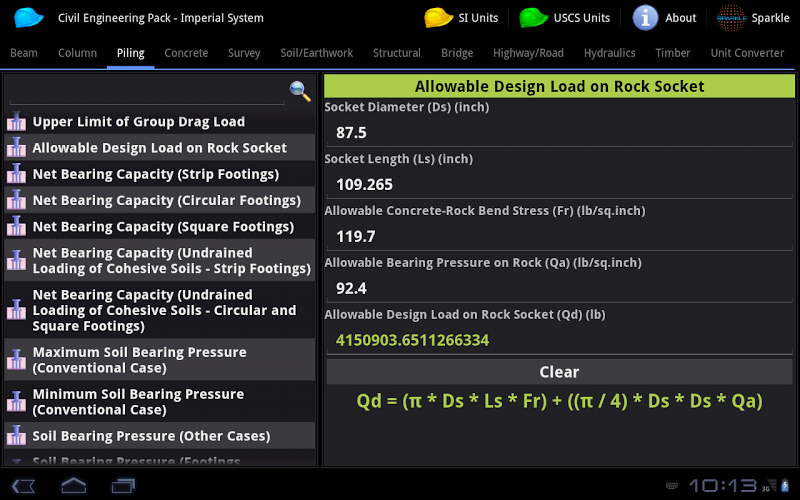Switch to the Survey tab
The height and width of the screenshot is (500, 800).
(x=244, y=53)
